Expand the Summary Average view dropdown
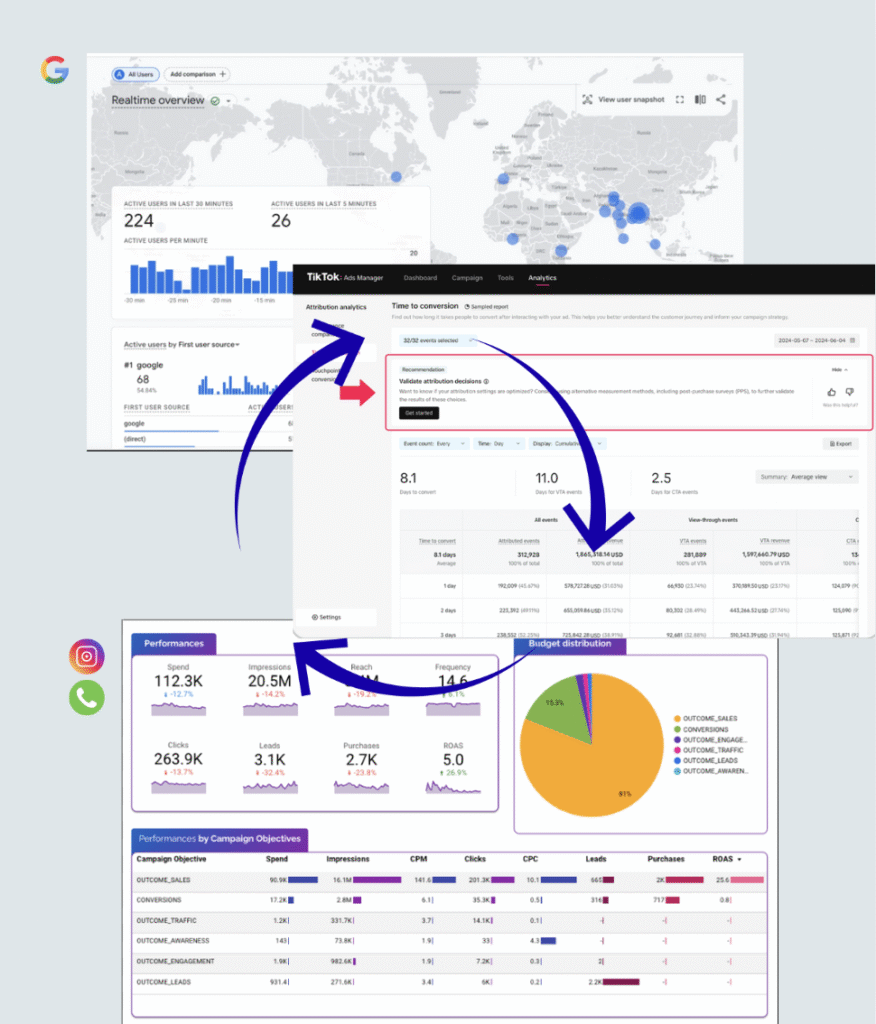This screenshot has height=1024, width=876. click(807, 477)
